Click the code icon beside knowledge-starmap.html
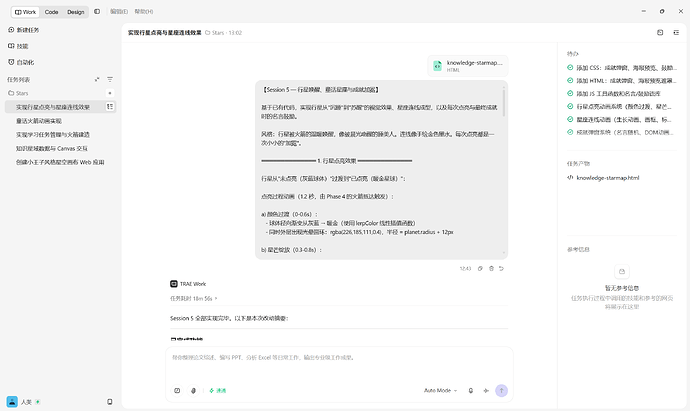 tap(570, 177)
